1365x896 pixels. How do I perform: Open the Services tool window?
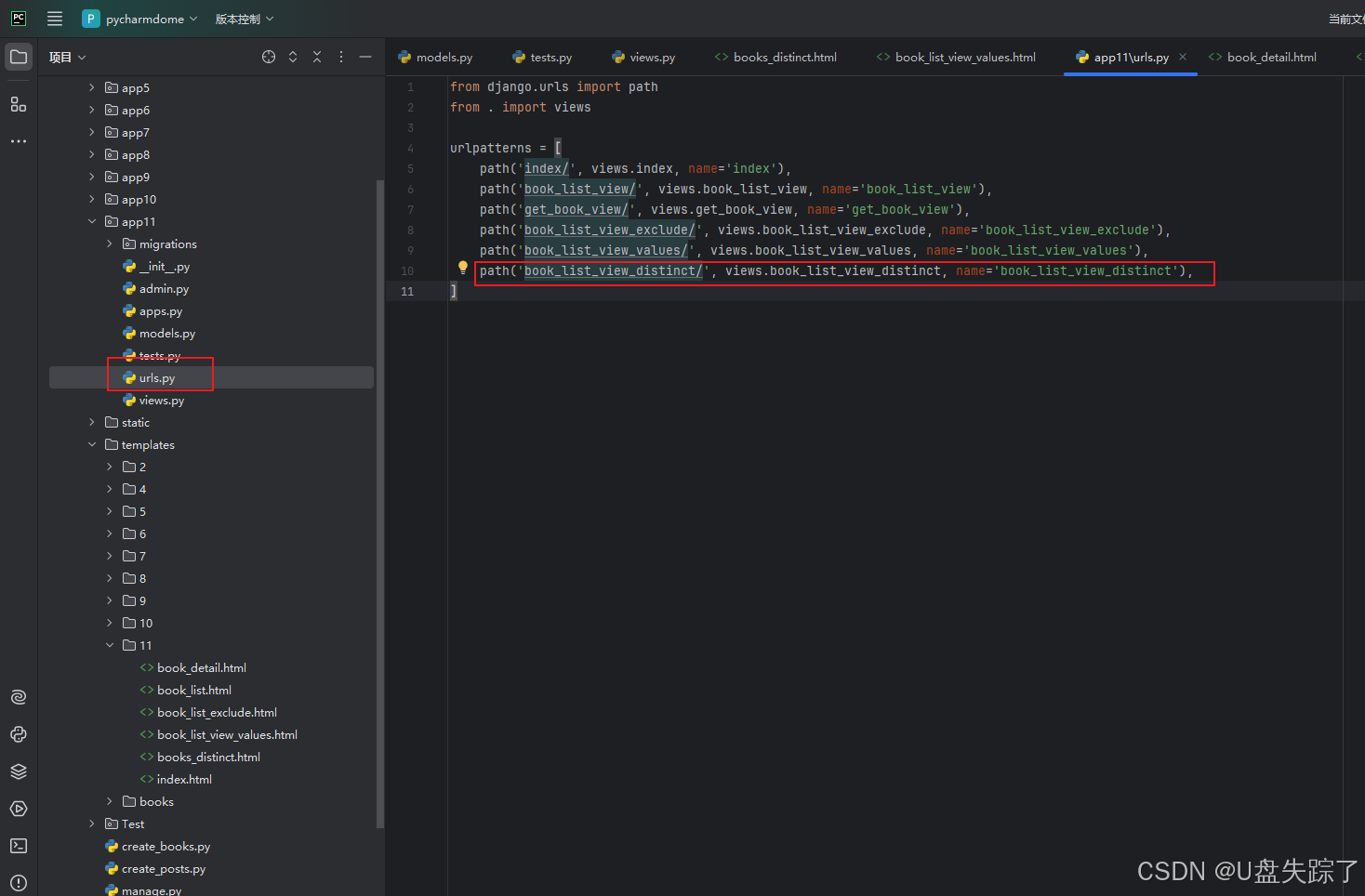coord(19,809)
